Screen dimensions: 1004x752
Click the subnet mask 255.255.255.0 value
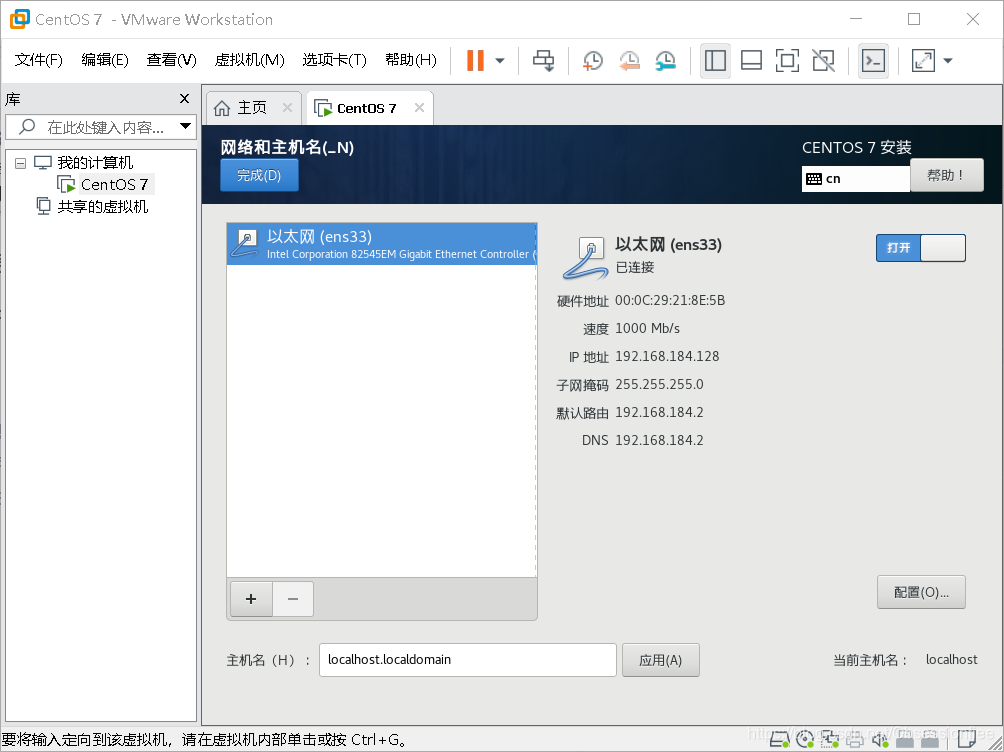click(659, 384)
